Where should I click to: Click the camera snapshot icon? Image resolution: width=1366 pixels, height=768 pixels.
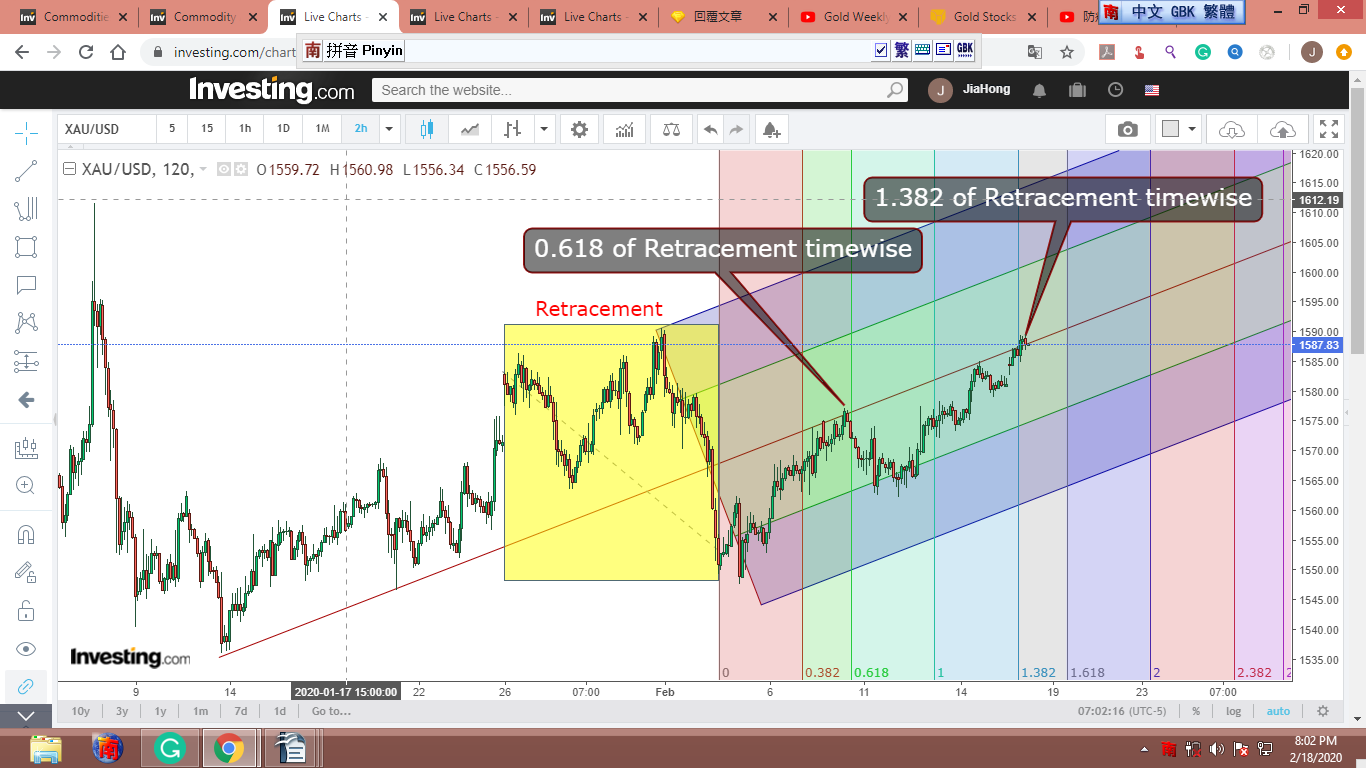[x=1127, y=129]
